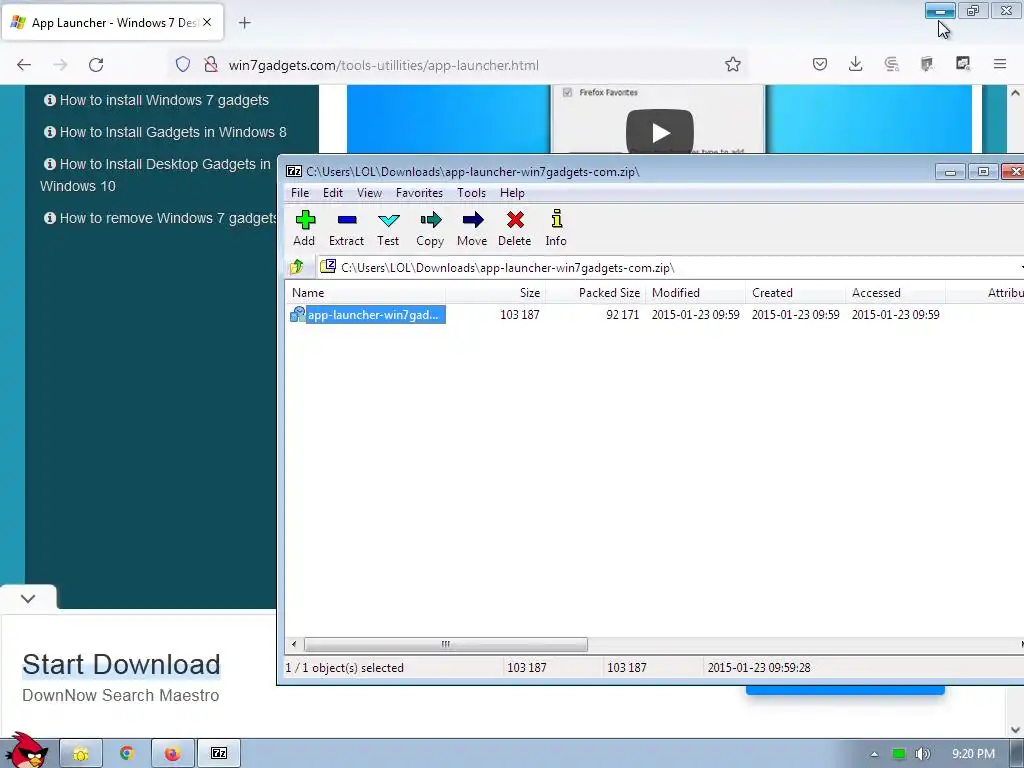The image size is (1024, 768).
Task: Minimize the Firefox window
Action: (940, 11)
